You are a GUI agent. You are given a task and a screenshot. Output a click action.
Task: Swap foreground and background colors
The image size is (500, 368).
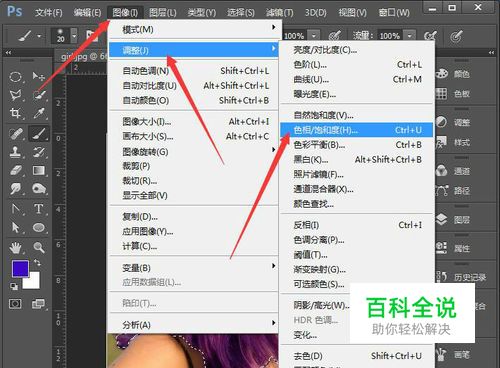37,263
